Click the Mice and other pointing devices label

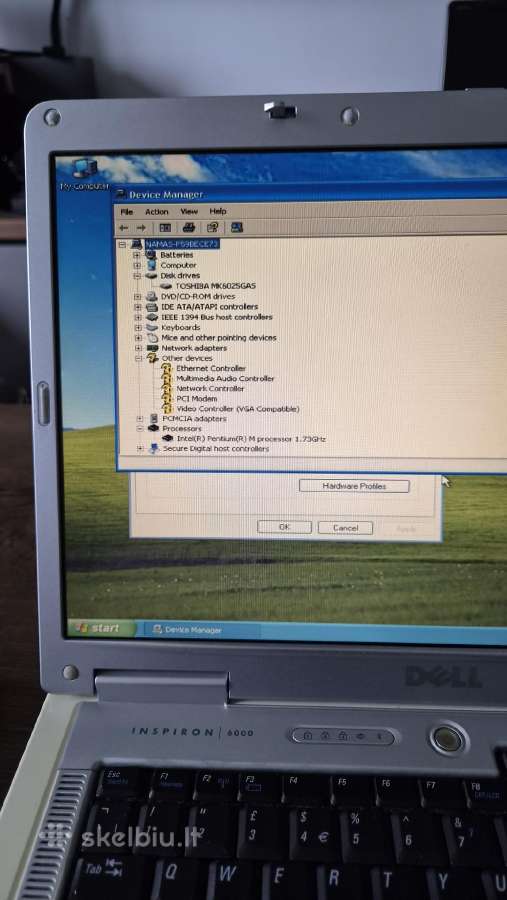(219, 338)
